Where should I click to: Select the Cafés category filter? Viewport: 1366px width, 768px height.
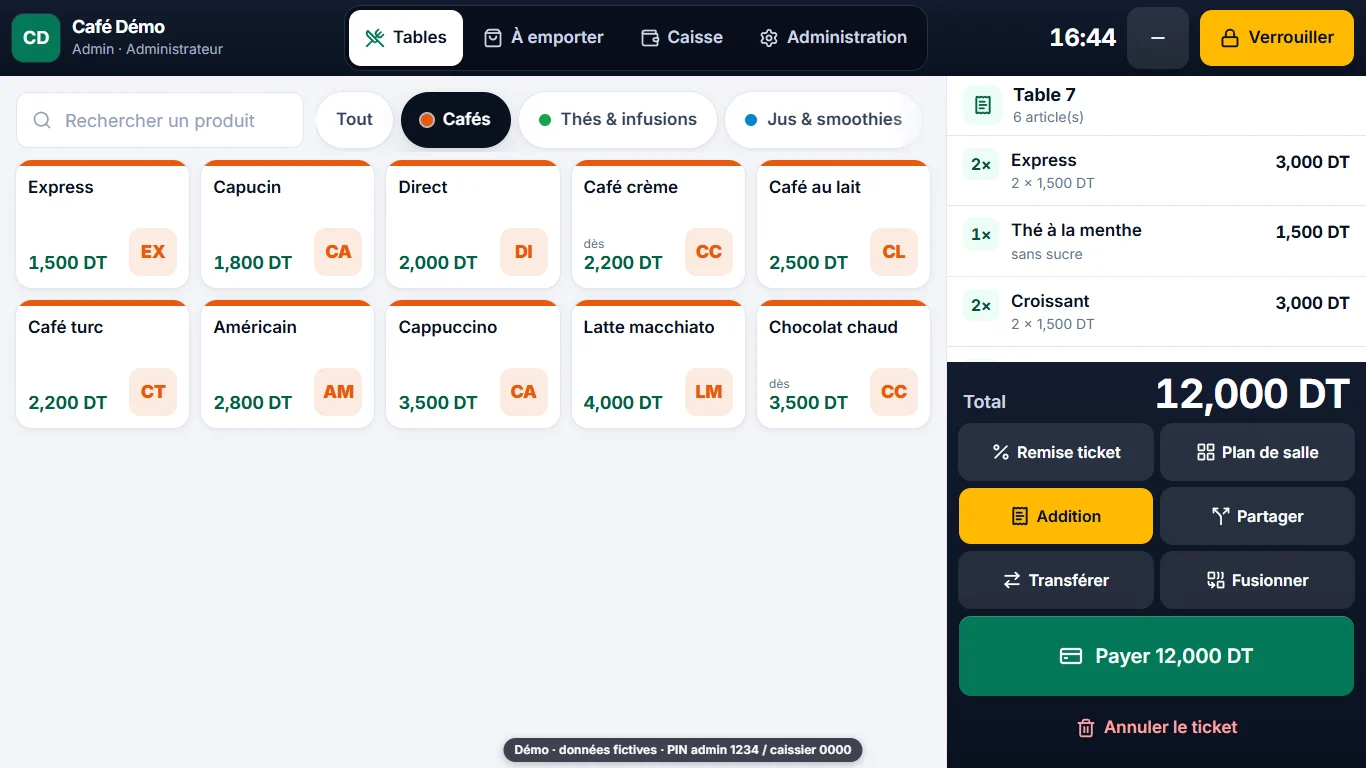point(455,120)
